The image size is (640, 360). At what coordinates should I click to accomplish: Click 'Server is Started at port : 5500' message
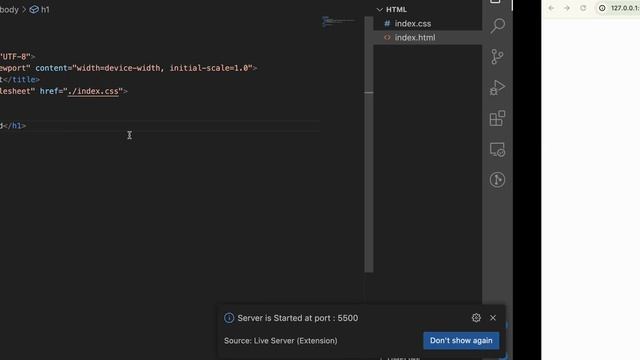298,318
